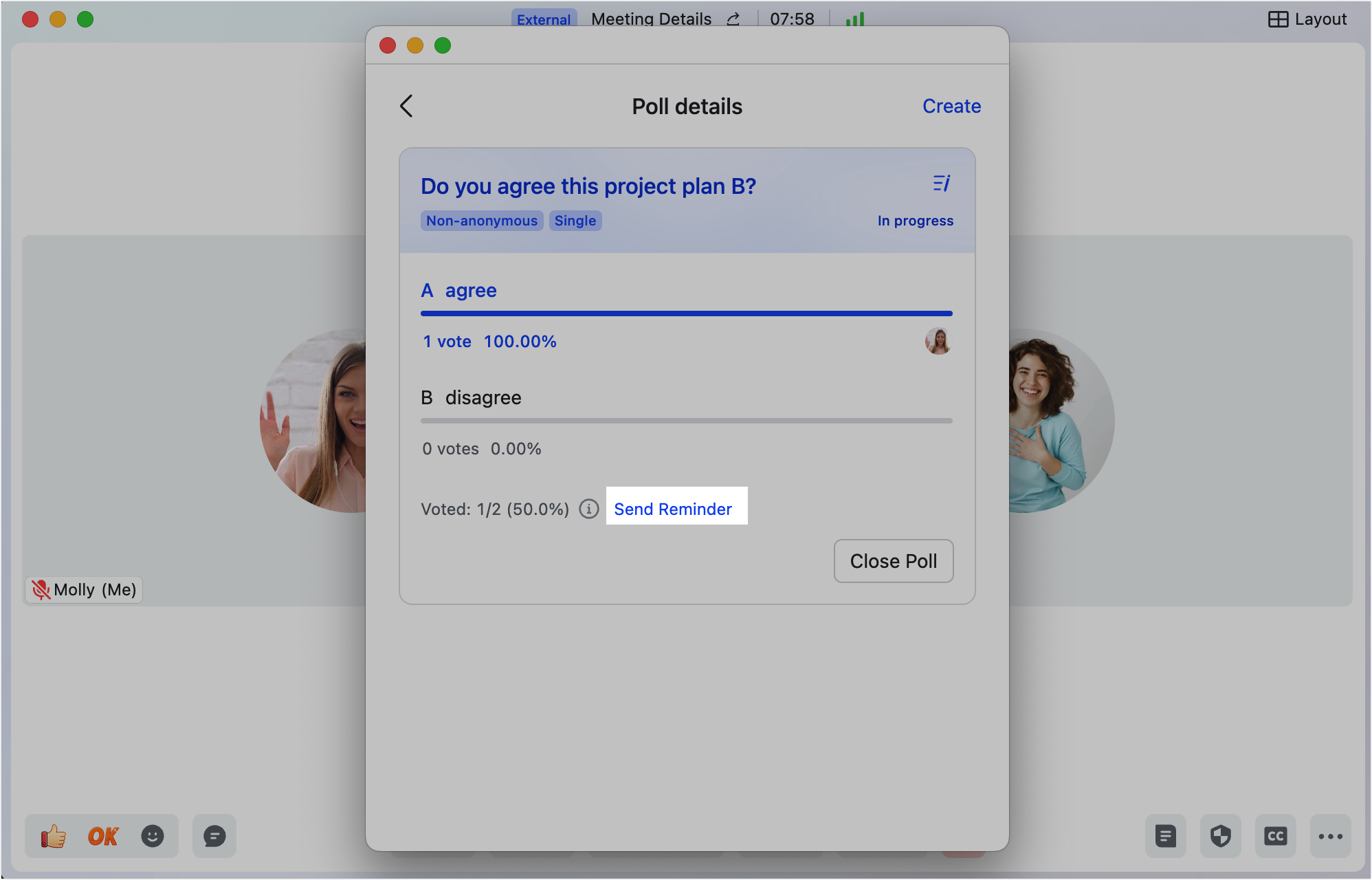
Task: Open the emoji reactions picker
Action: click(153, 836)
